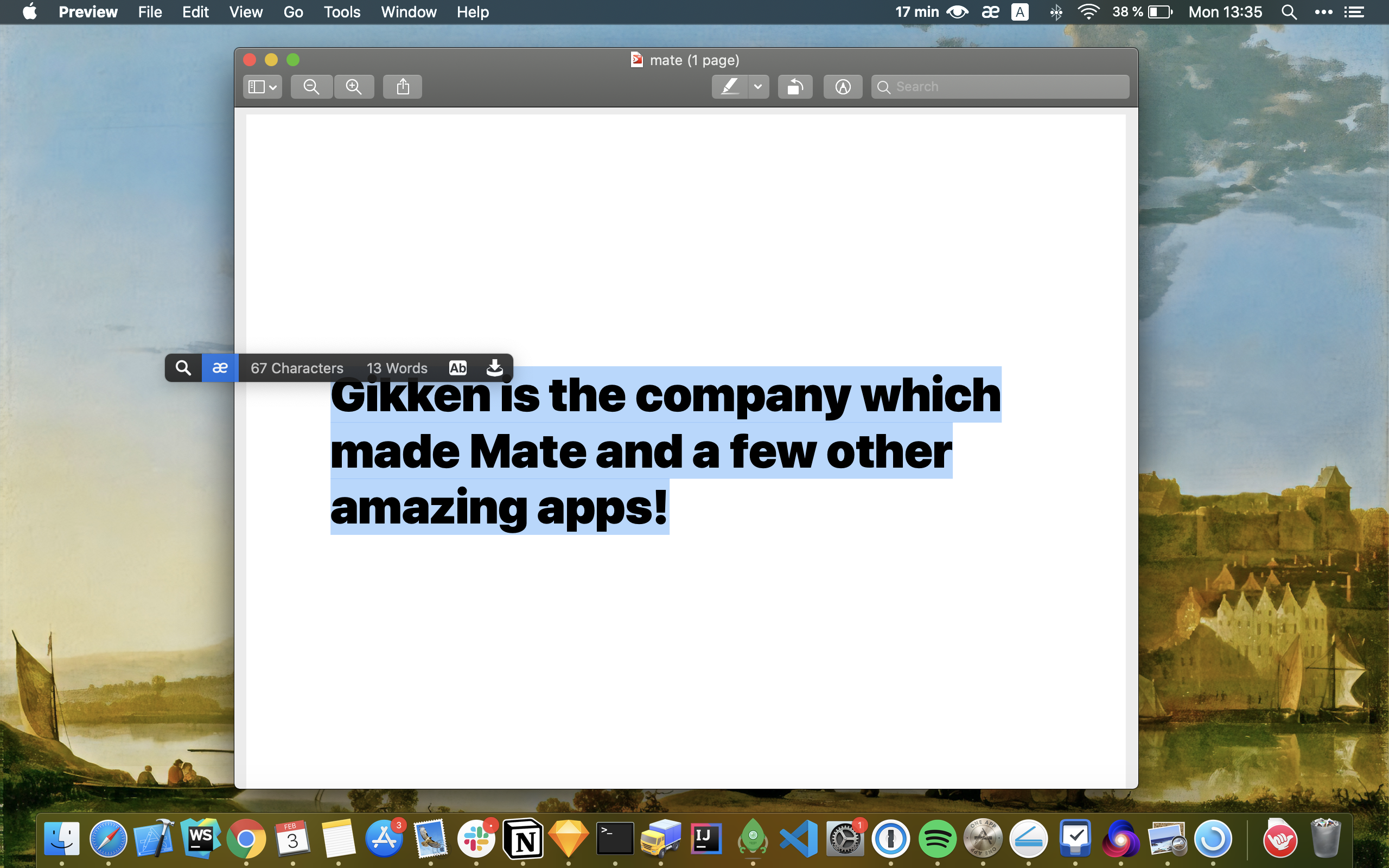Open the Apple menu

30,11
